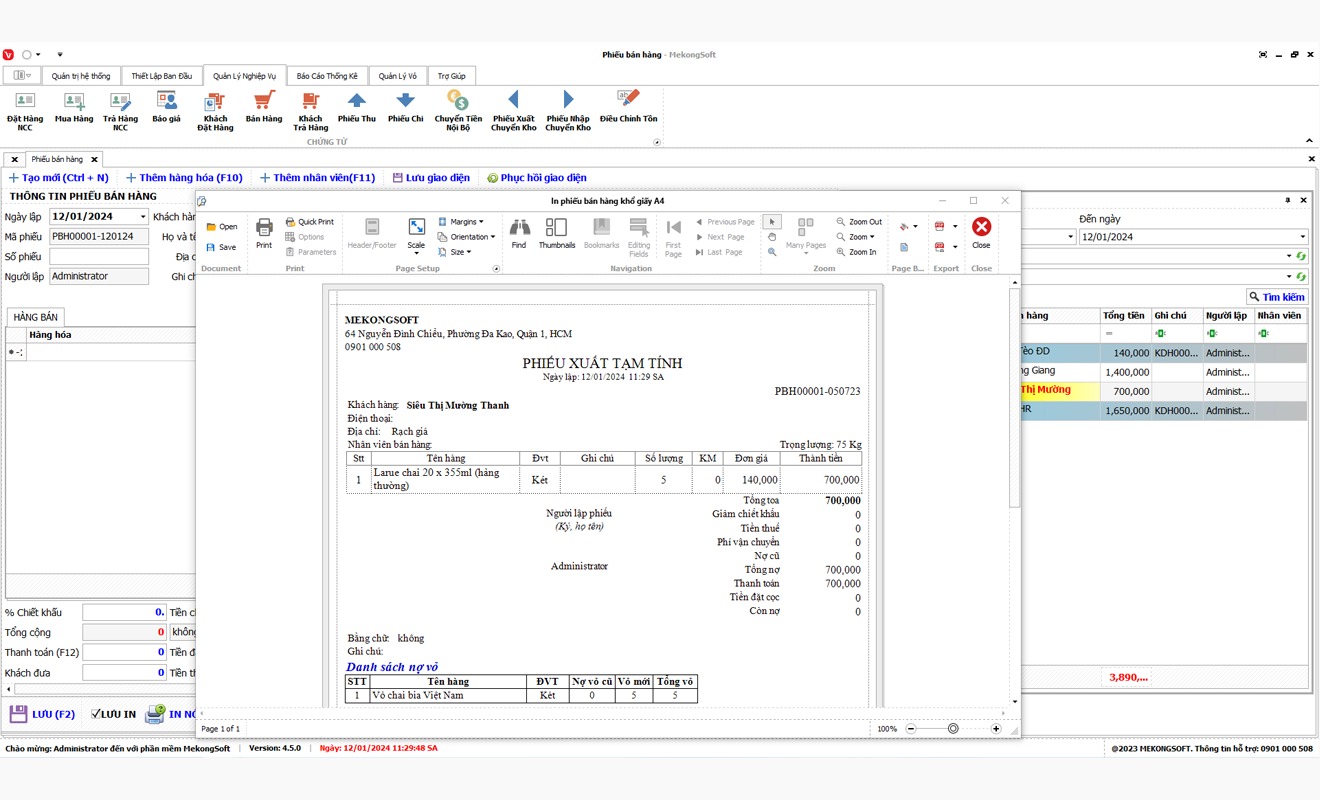Open the Đến ngày date dropdown

click(1302, 237)
